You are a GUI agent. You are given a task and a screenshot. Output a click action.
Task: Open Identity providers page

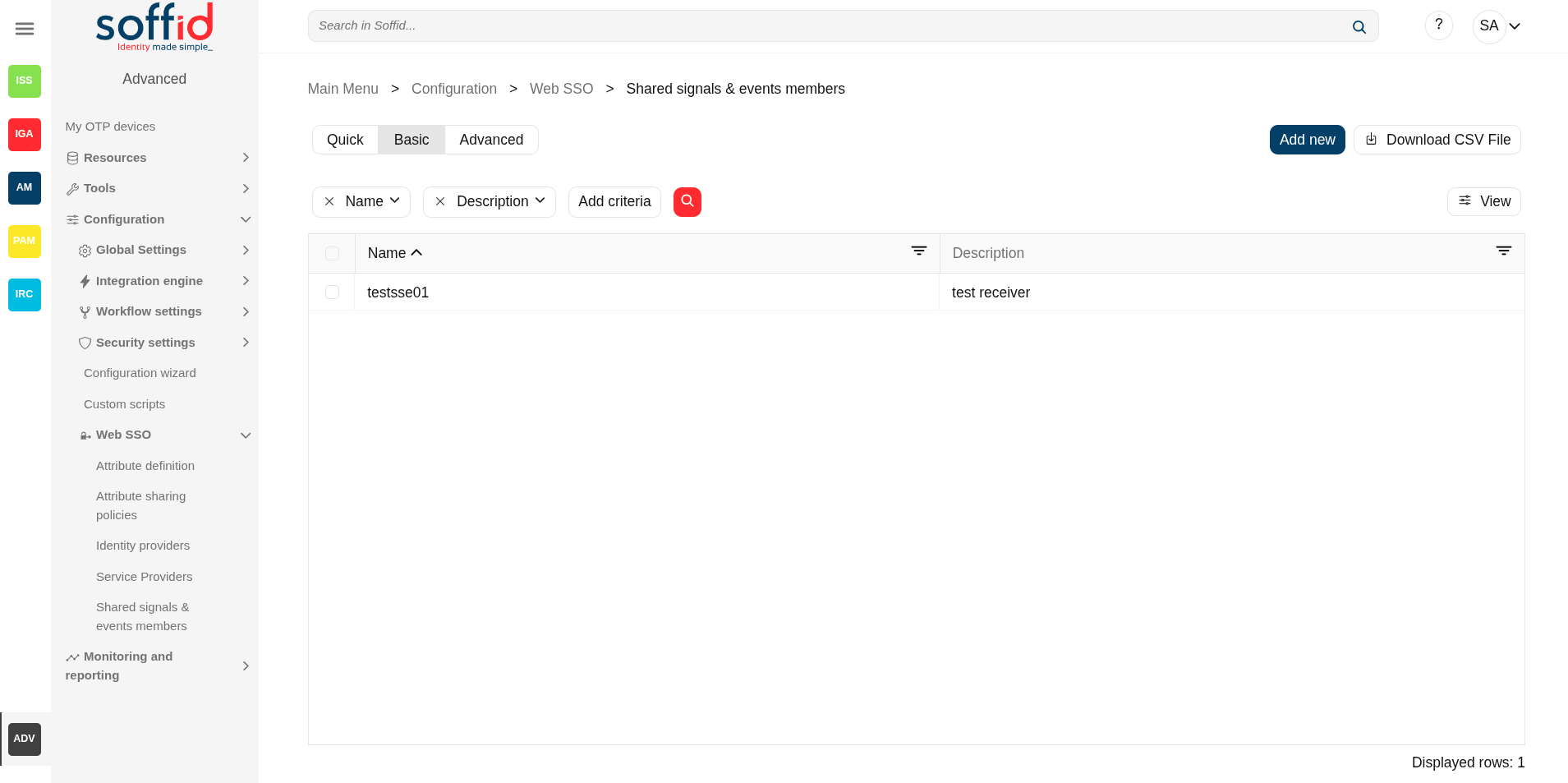(143, 546)
